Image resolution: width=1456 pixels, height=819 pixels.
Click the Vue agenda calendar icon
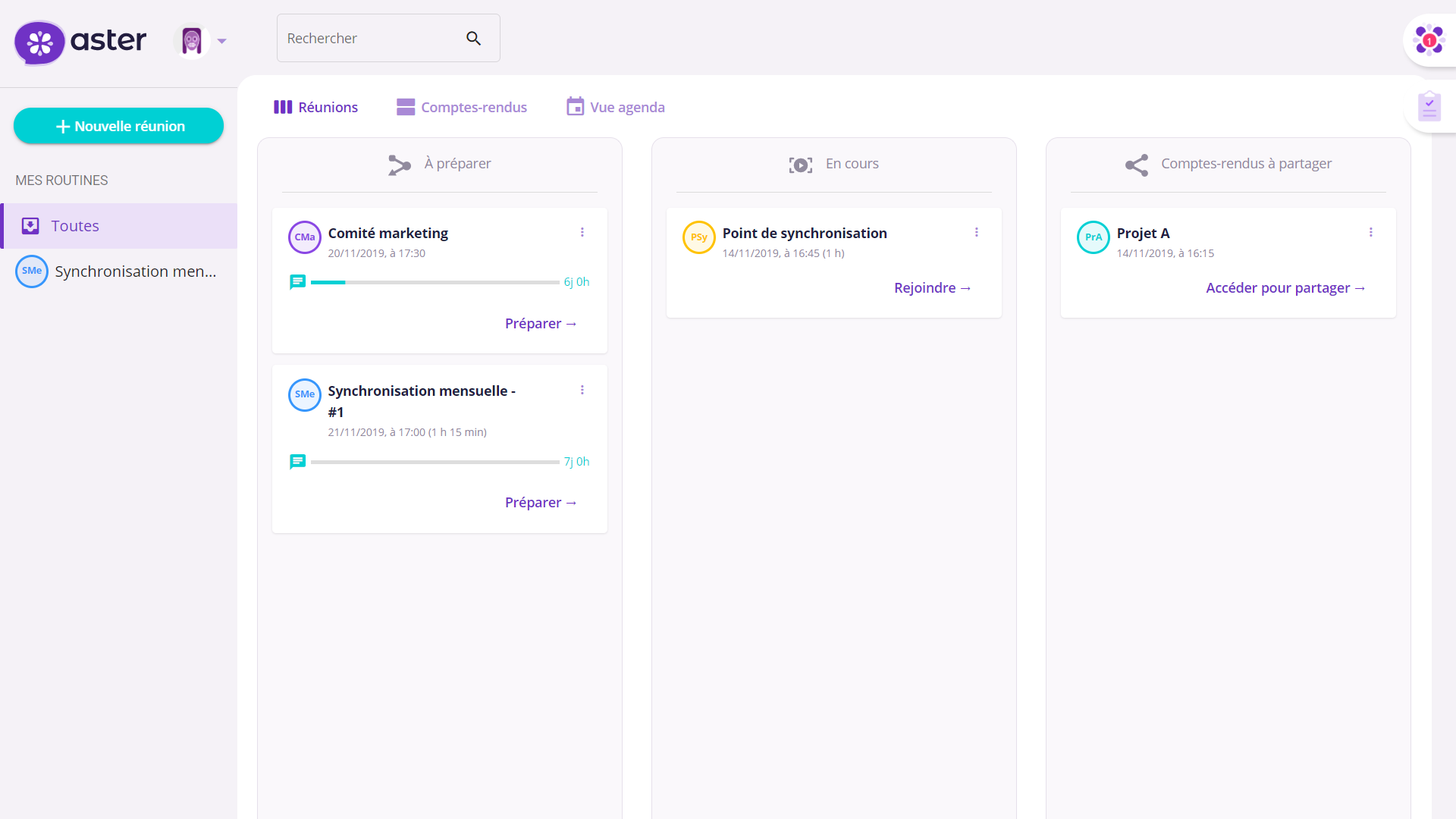point(575,107)
